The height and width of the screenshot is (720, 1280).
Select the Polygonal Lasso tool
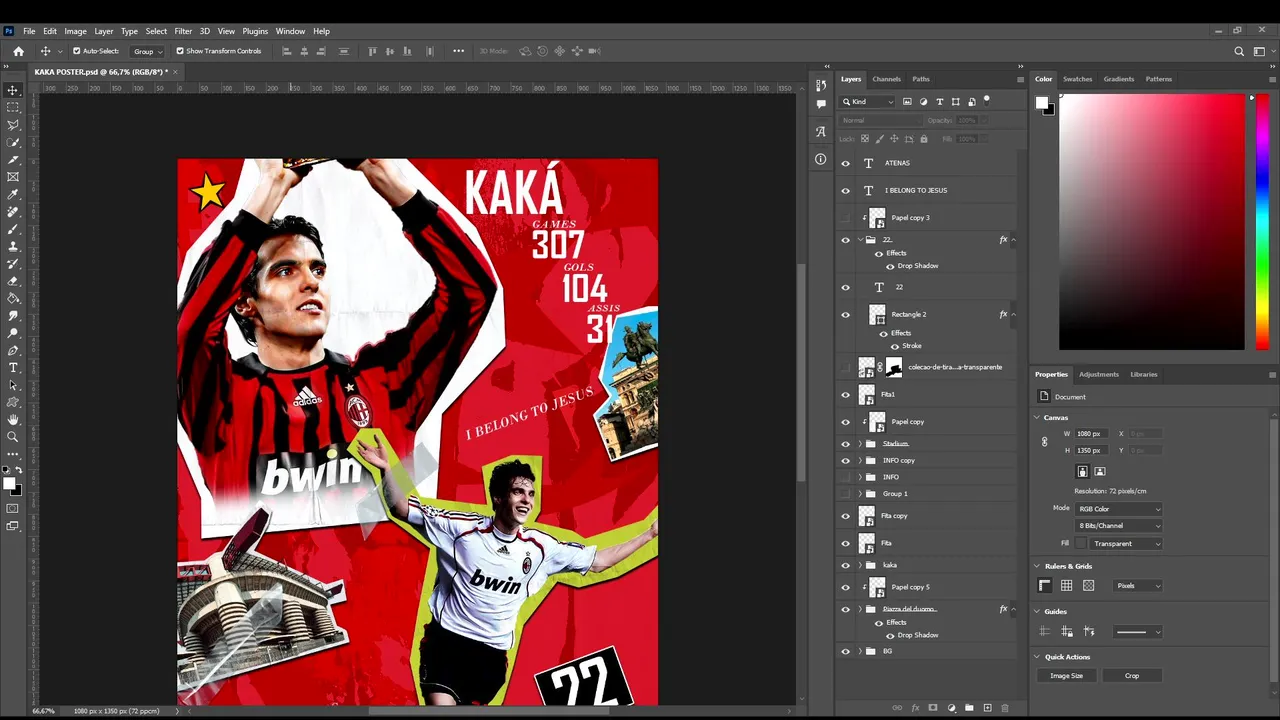pos(13,125)
